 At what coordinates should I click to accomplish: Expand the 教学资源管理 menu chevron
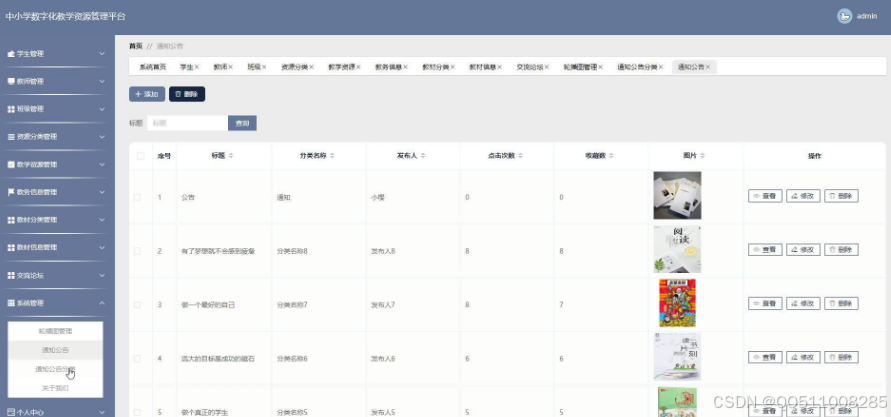tap(102, 165)
